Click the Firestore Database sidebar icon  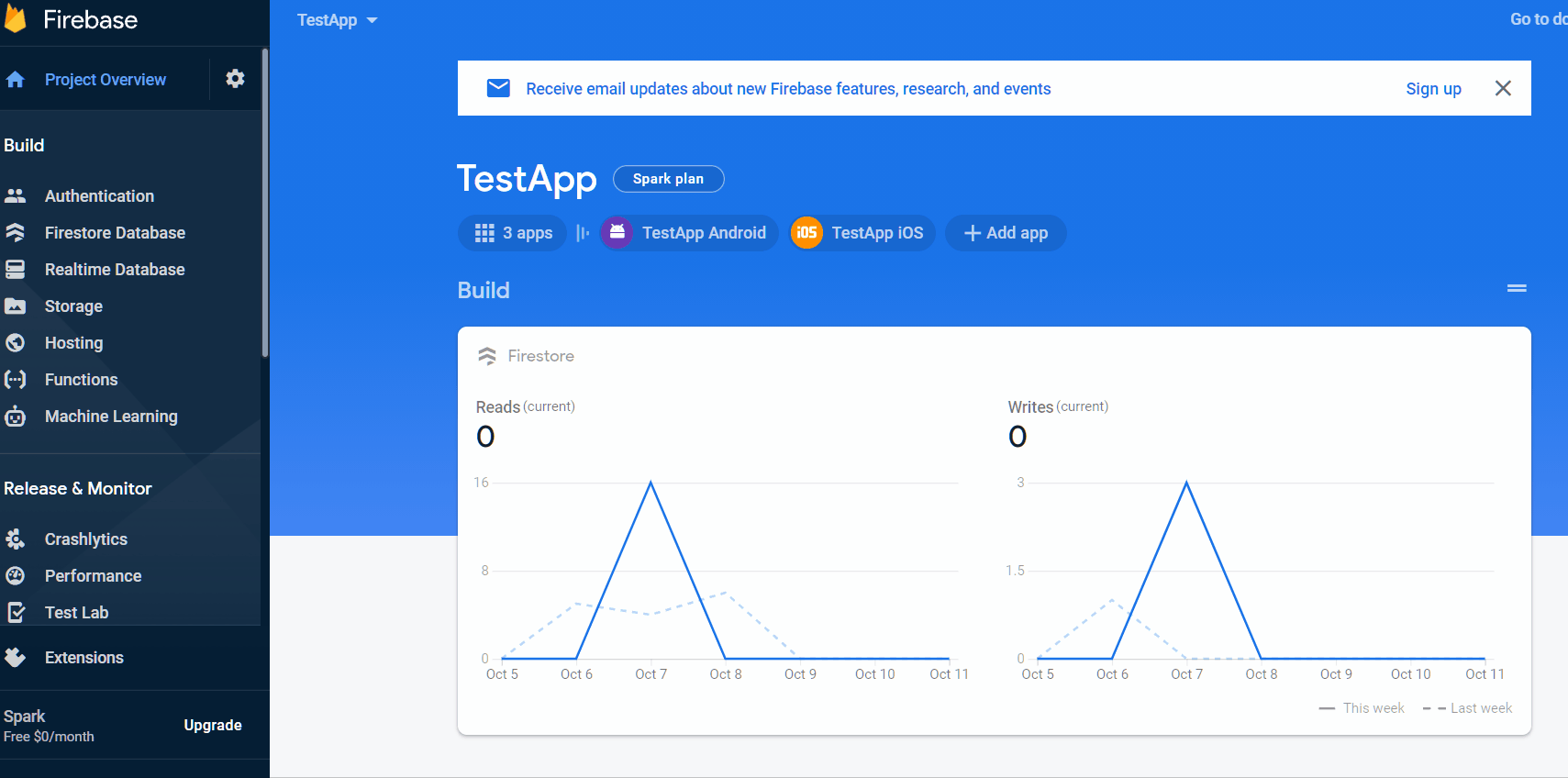point(15,232)
